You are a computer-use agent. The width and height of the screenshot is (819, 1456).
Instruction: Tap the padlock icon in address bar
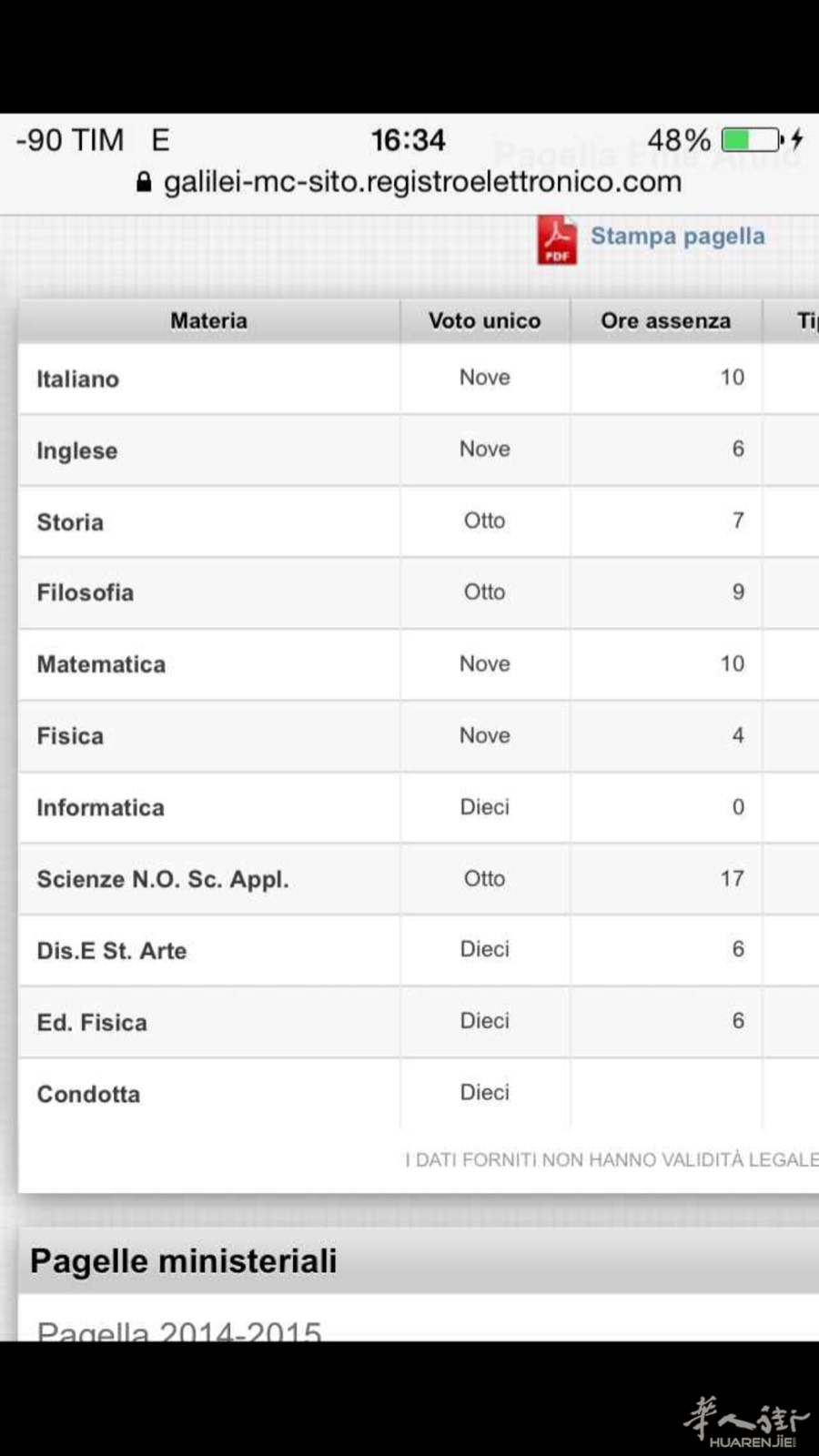[144, 182]
